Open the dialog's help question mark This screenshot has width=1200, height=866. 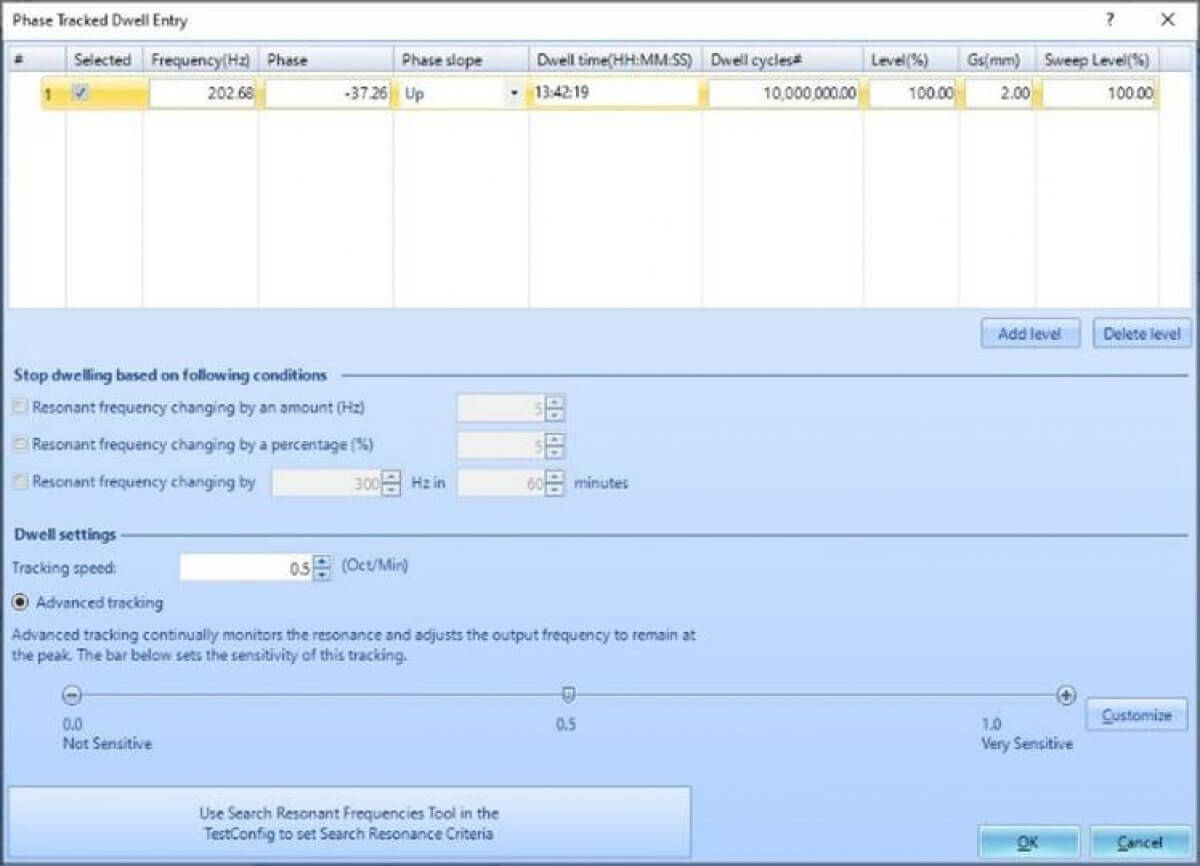click(x=1109, y=20)
